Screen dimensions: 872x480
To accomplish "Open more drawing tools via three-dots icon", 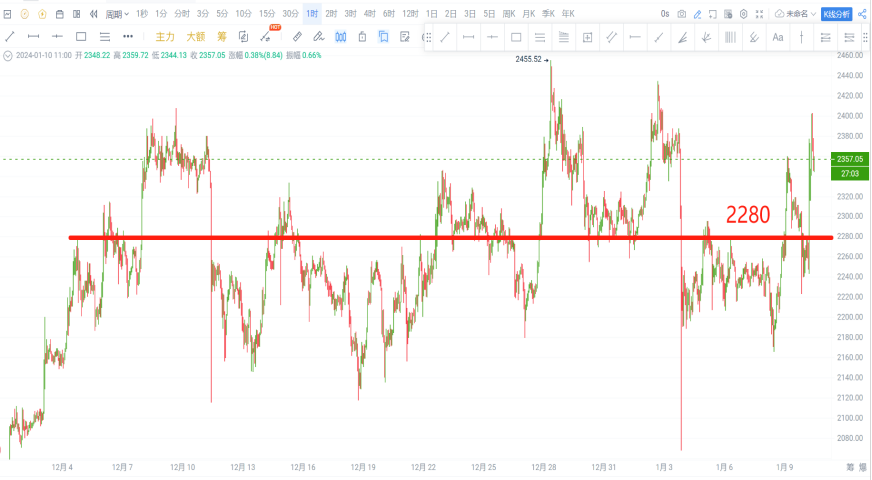I will click(128, 37).
